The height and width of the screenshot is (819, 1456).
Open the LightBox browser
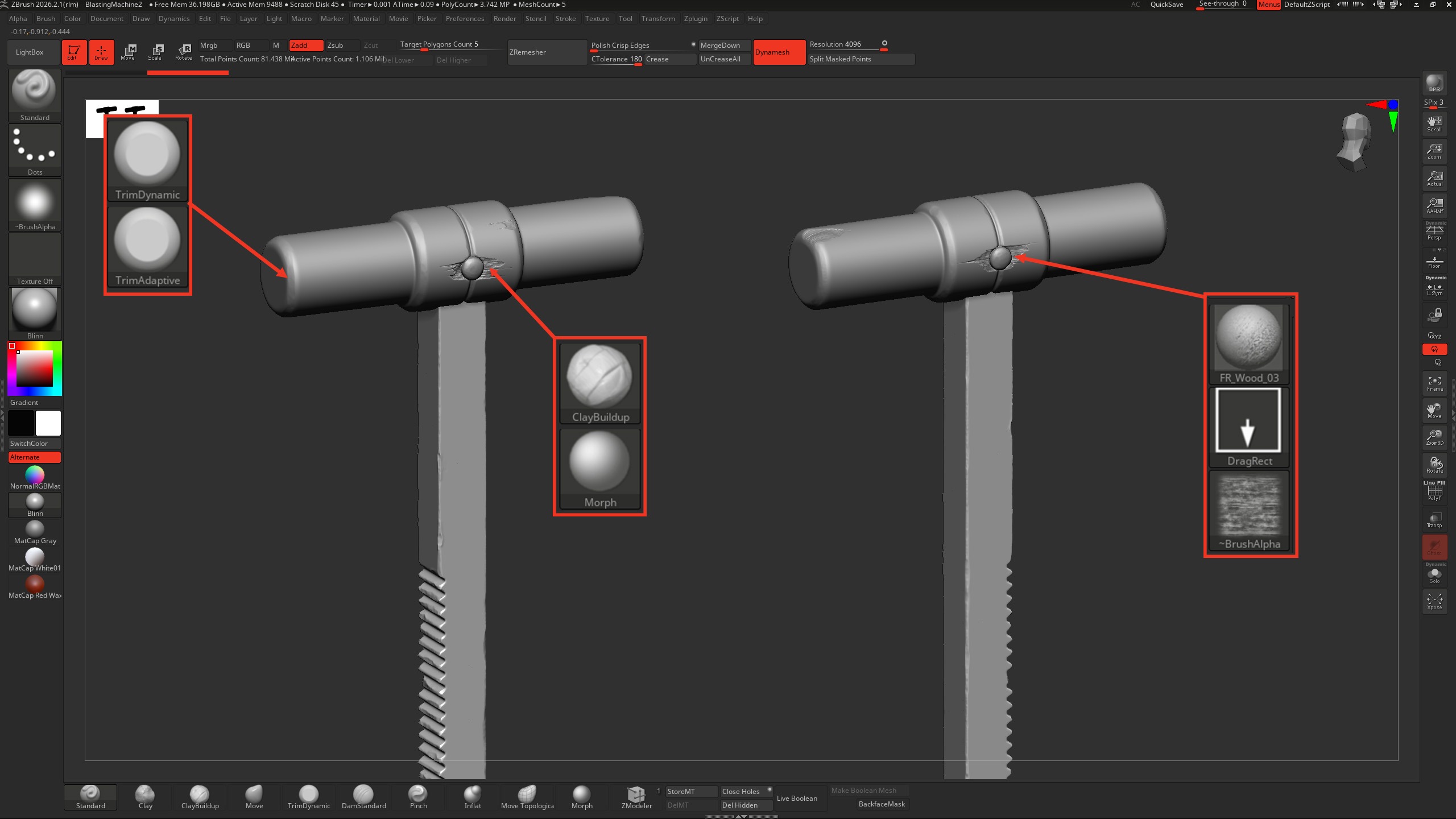click(x=34, y=52)
